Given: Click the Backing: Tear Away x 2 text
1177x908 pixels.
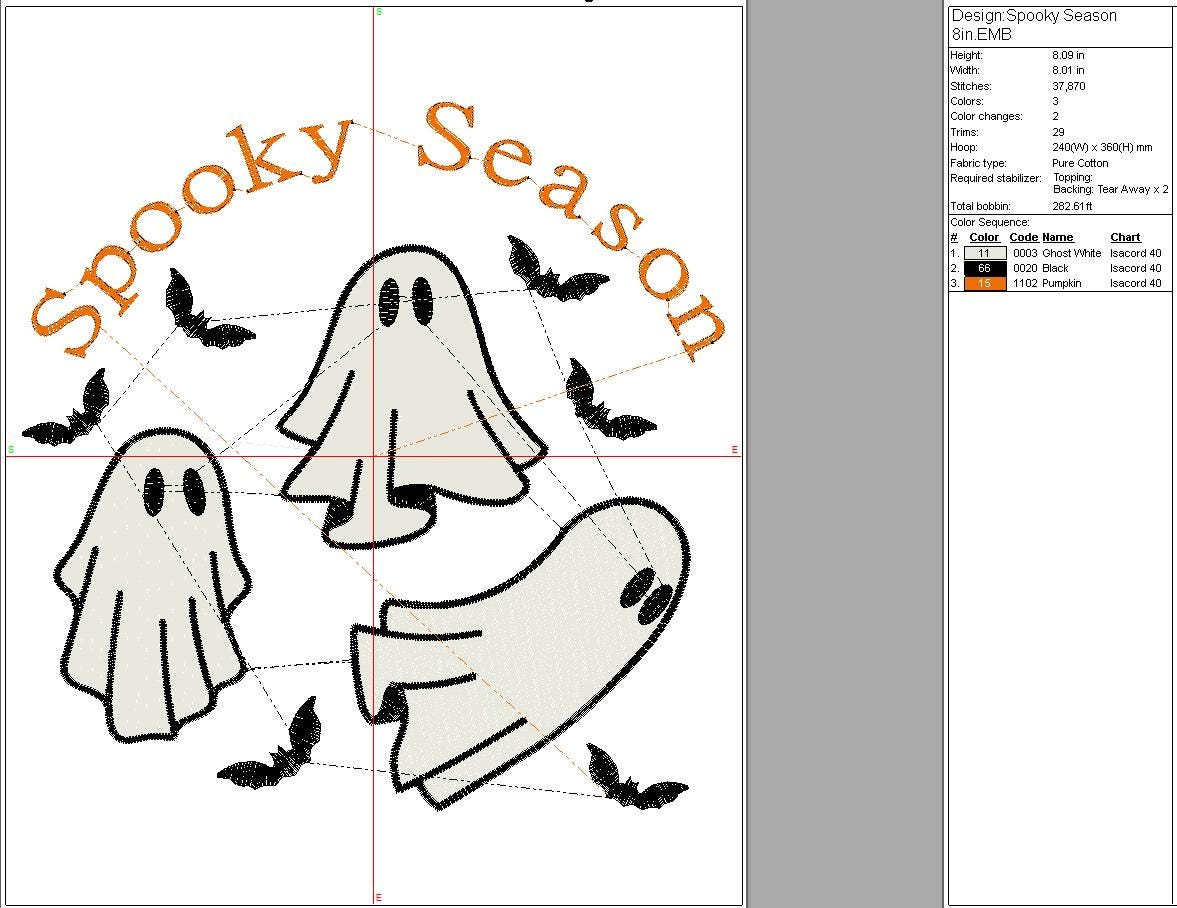Looking at the screenshot, I should coord(1110,189).
